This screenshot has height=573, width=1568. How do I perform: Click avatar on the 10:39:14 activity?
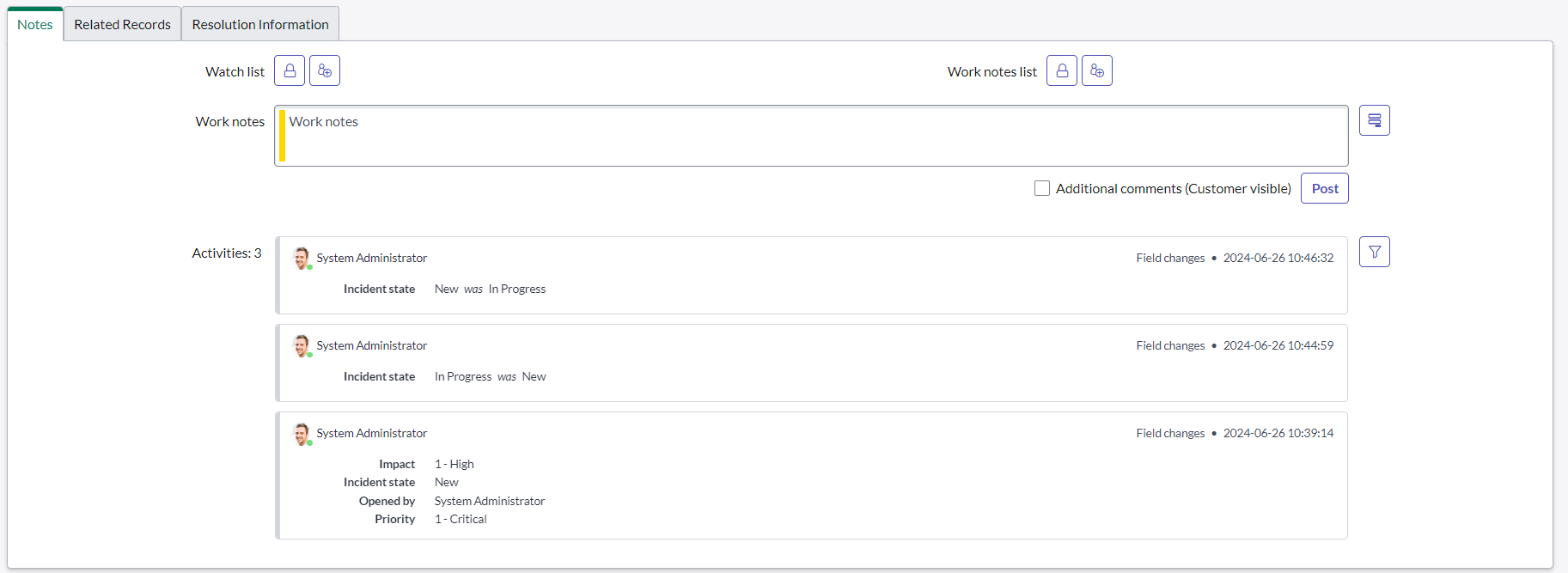[x=301, y=434]
